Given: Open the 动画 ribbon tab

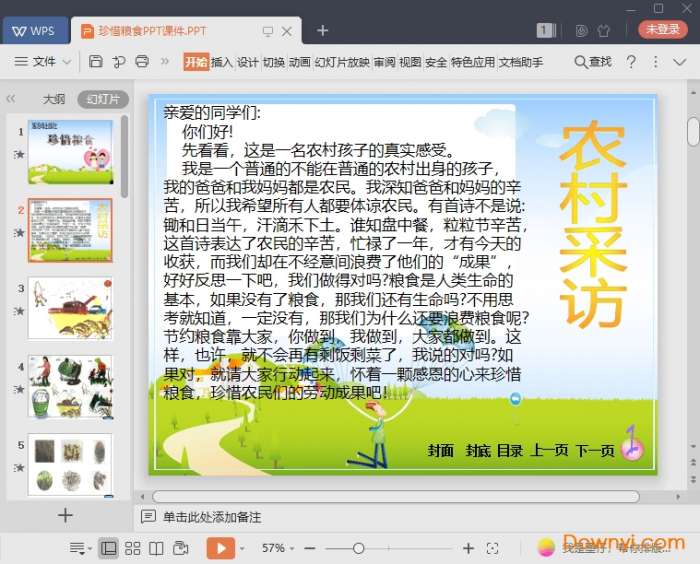Looking at the screenshot, I should point(300,62).
